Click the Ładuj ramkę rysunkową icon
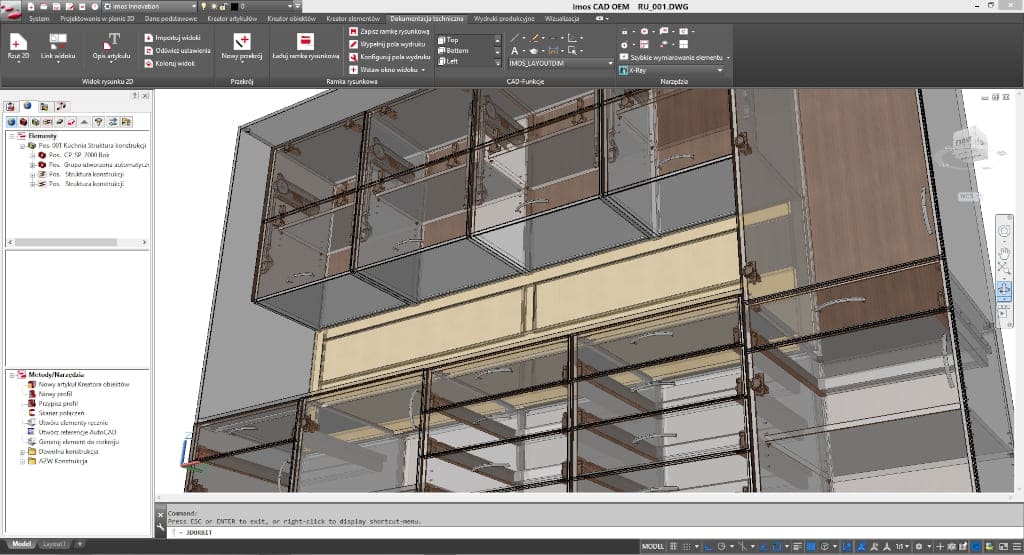This screenshot has height=555, width=1024. (306, 41)
